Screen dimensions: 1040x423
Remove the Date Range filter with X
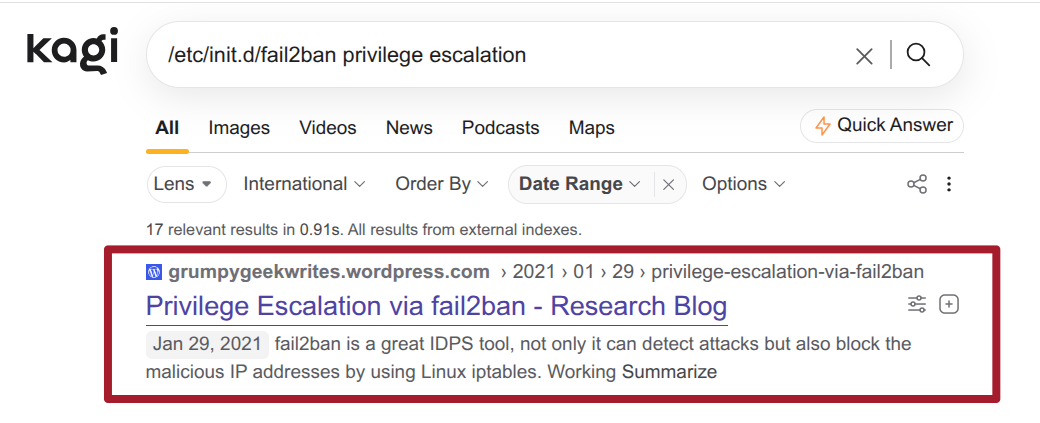669,184
